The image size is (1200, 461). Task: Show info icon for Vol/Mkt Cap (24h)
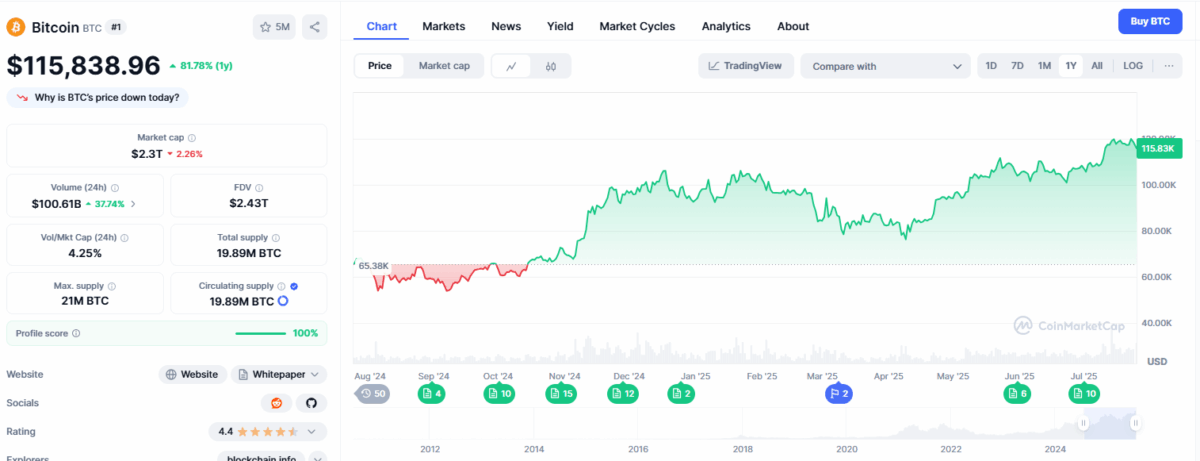click(124, 237)
